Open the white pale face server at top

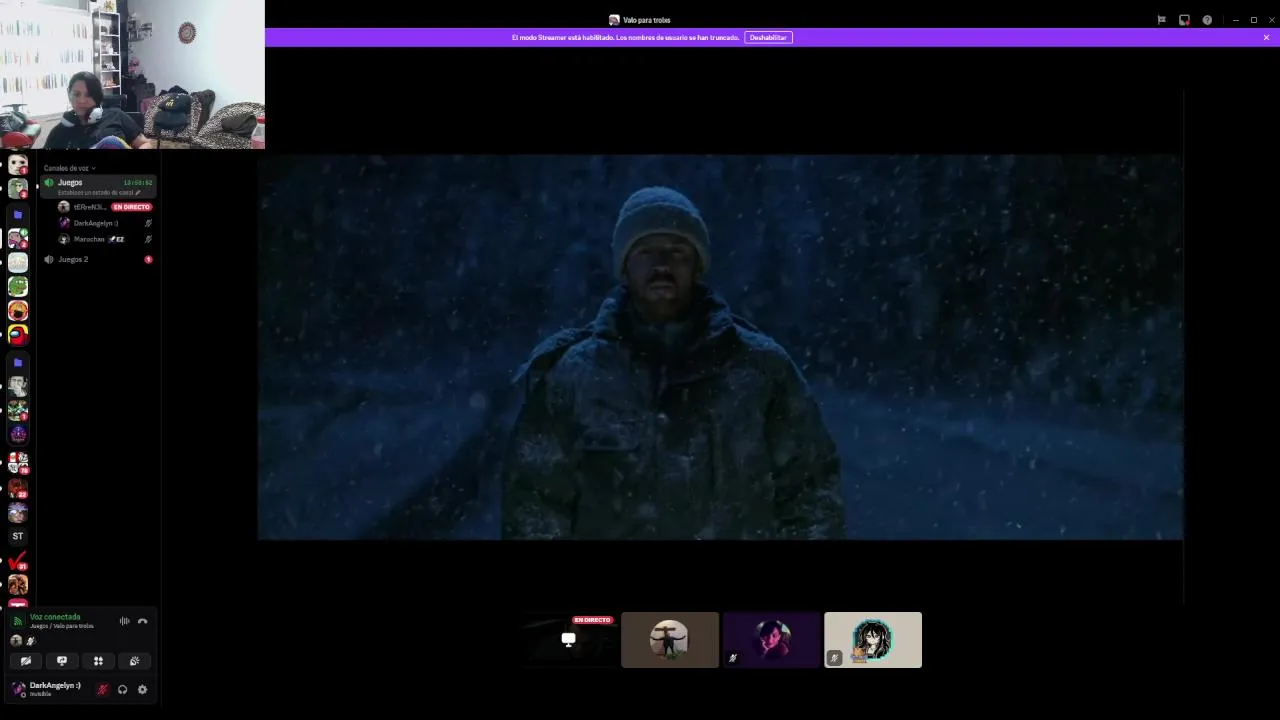[x=18, y=164]
